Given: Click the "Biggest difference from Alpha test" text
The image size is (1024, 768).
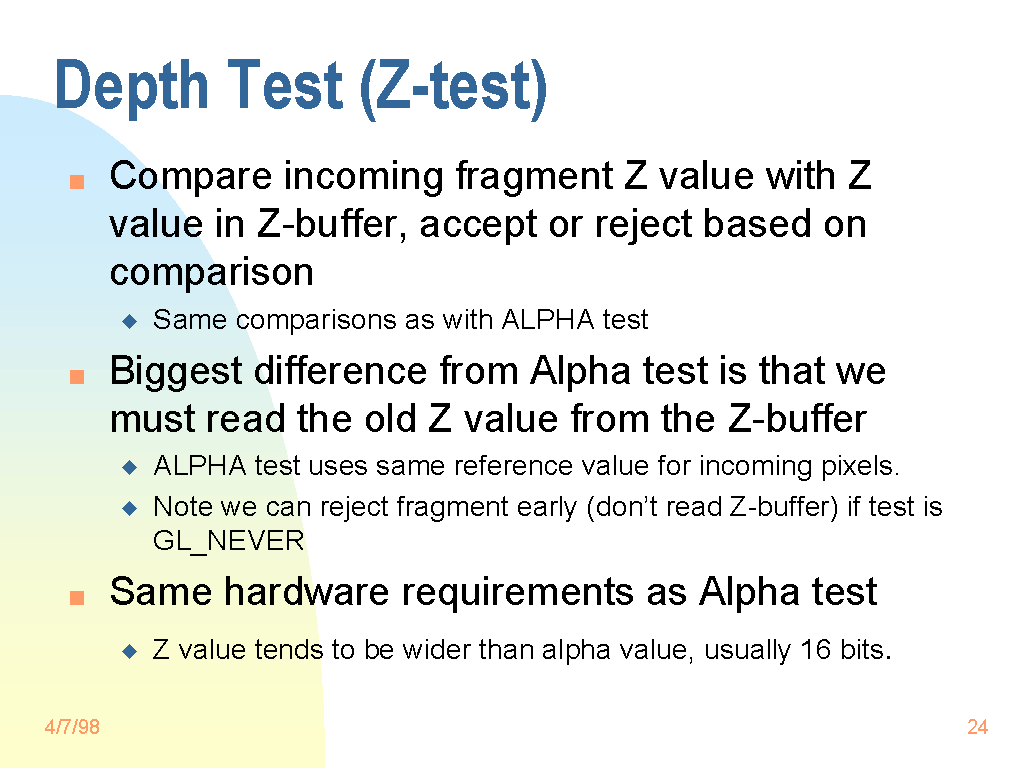Looking at the screenshot, I should (497, 371).
